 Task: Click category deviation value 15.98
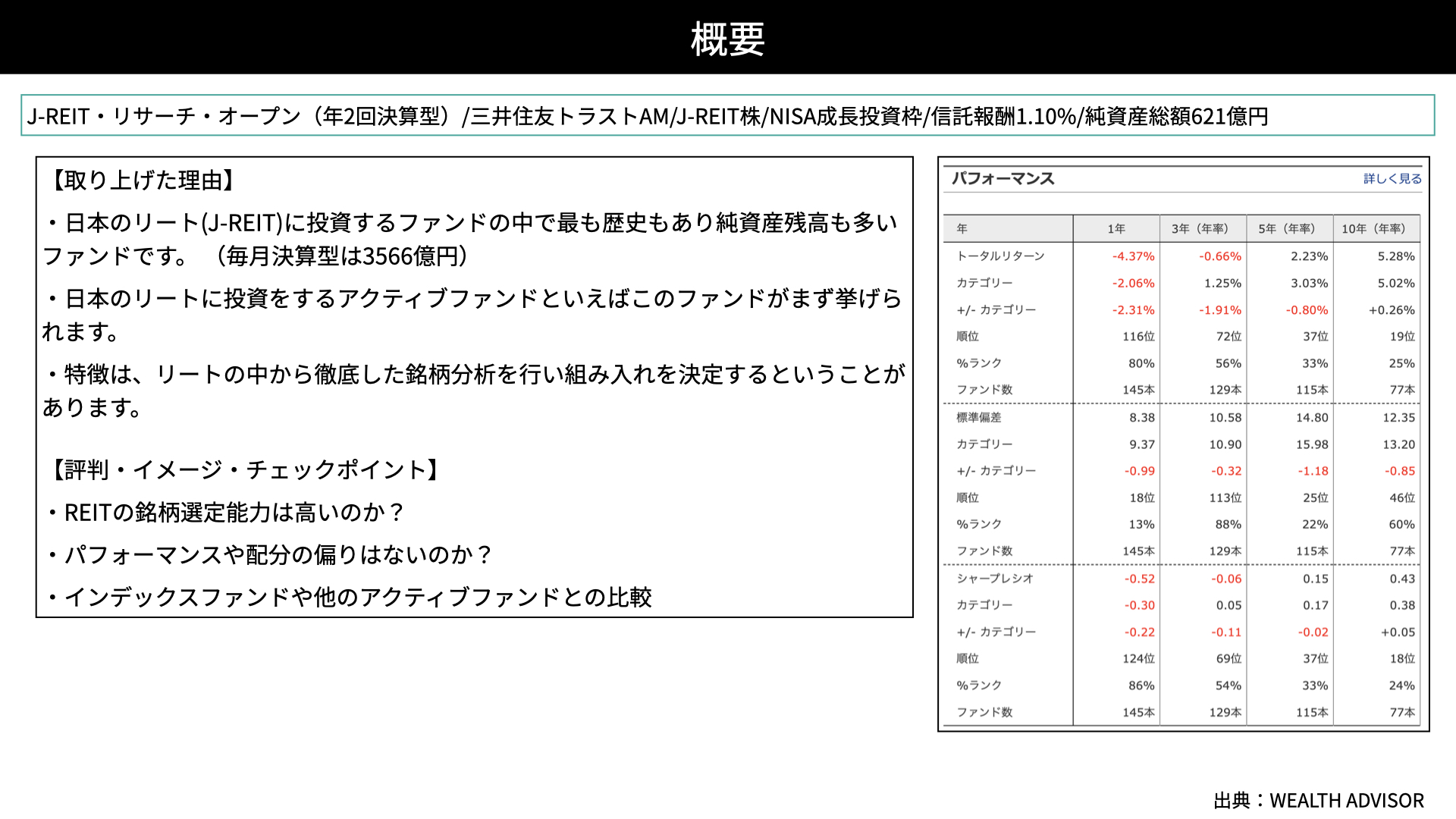1312,444
